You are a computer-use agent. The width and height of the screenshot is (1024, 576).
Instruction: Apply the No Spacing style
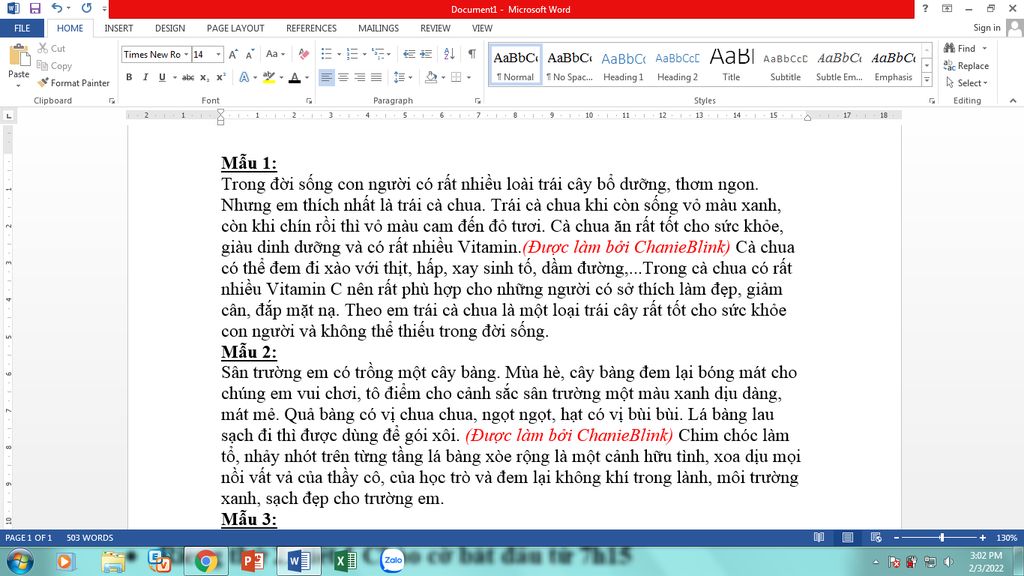[x=569, y=65]
